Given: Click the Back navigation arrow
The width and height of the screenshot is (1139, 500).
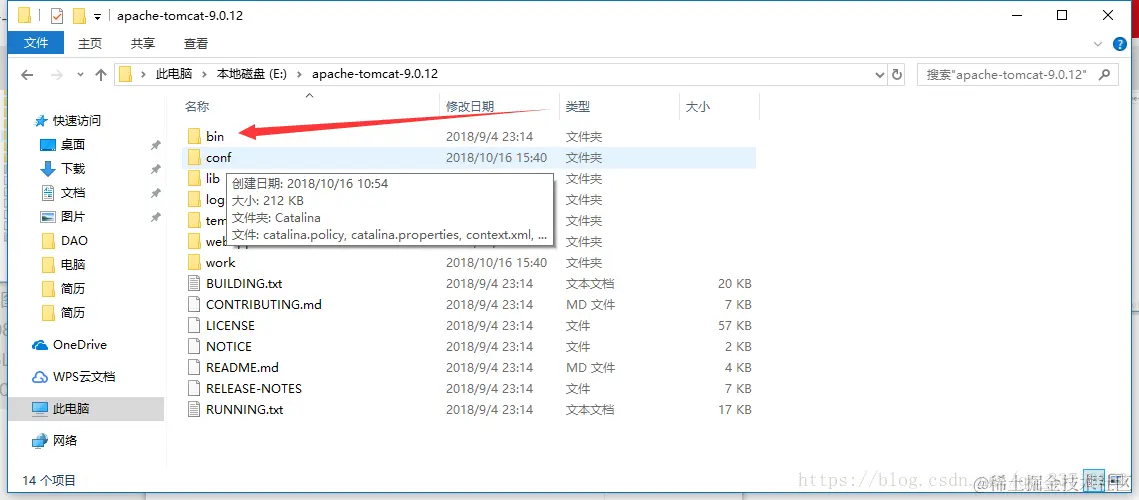Looking at the screenshot, I should click(28, 74).
